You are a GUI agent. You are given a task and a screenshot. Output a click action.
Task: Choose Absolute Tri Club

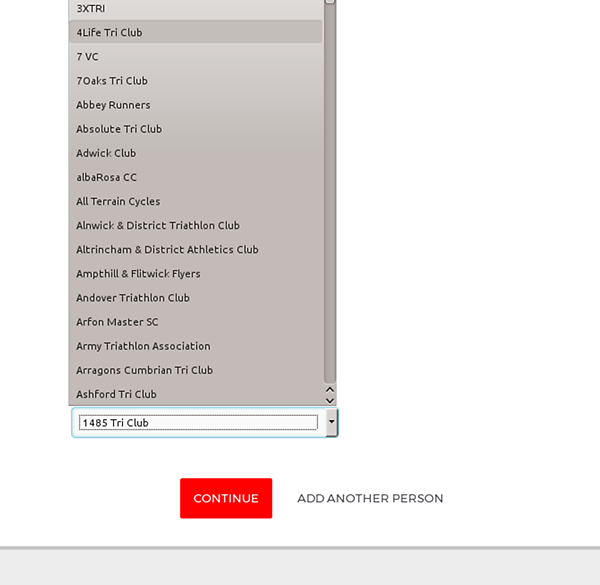(x=196, y=129)
